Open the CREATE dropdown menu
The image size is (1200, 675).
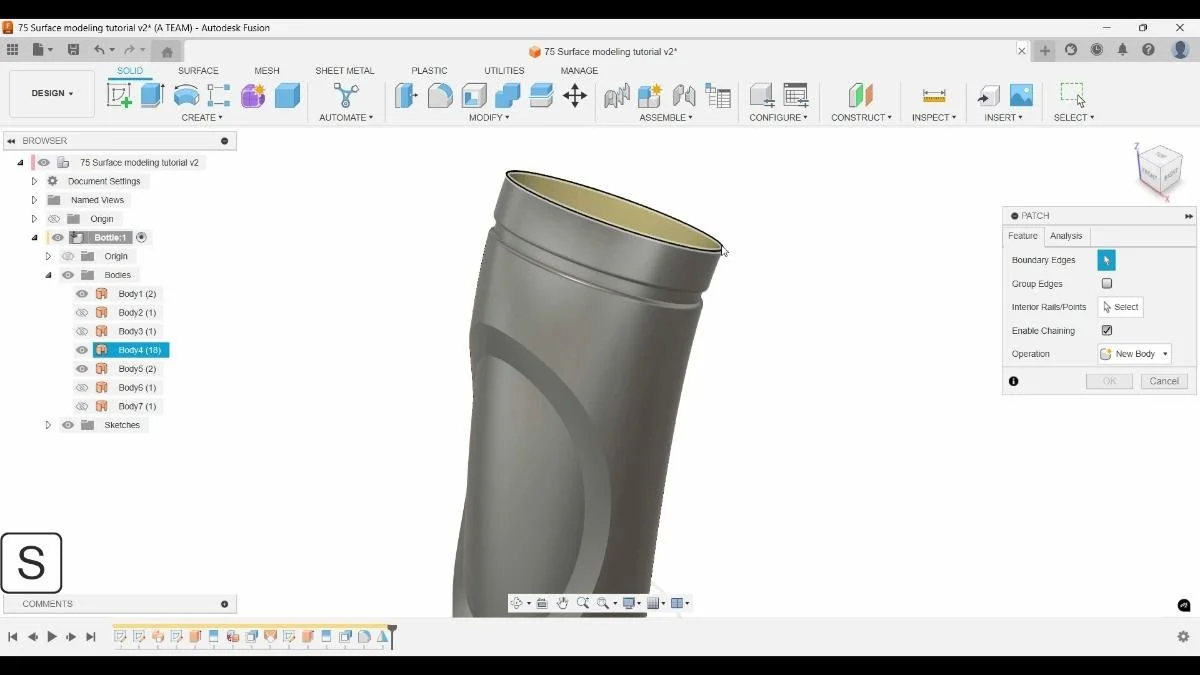pos(202,118)
